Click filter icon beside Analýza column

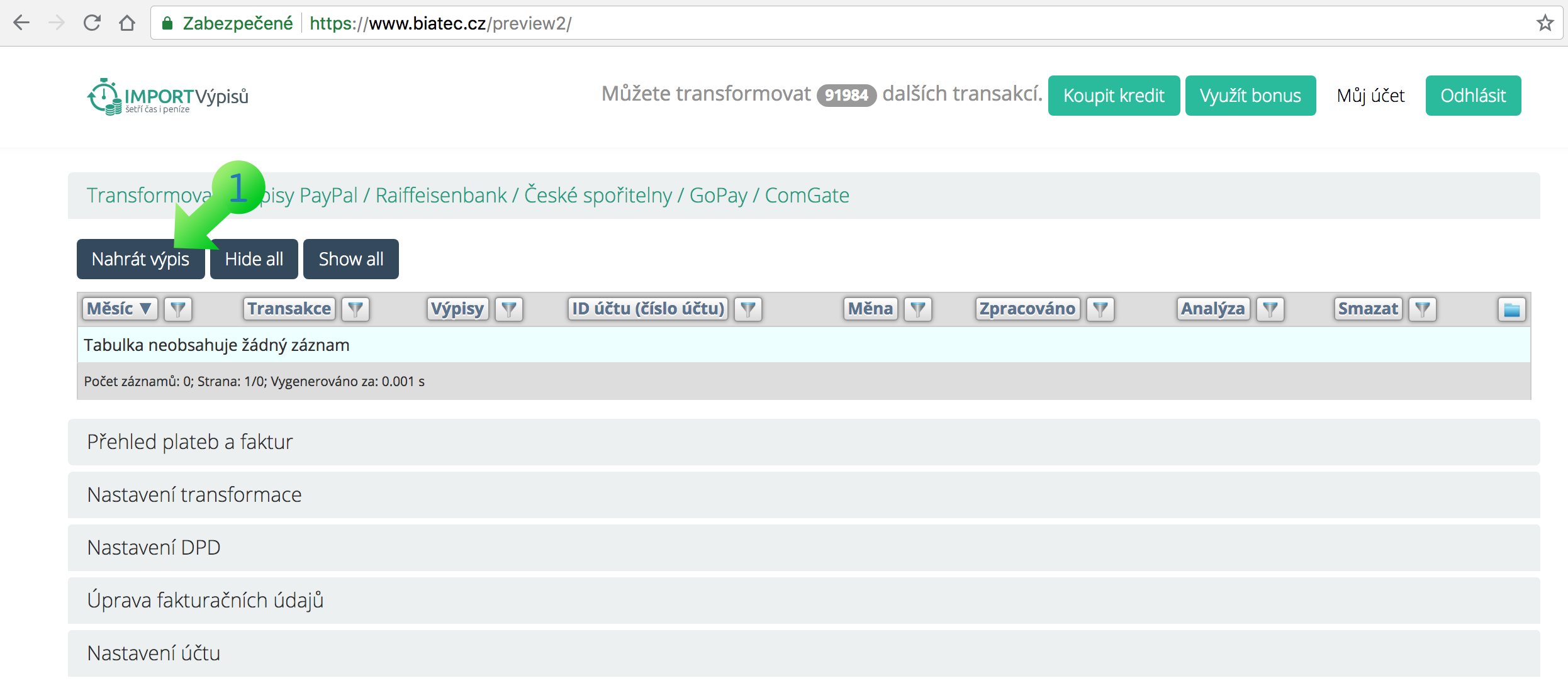click(1270, 309)
